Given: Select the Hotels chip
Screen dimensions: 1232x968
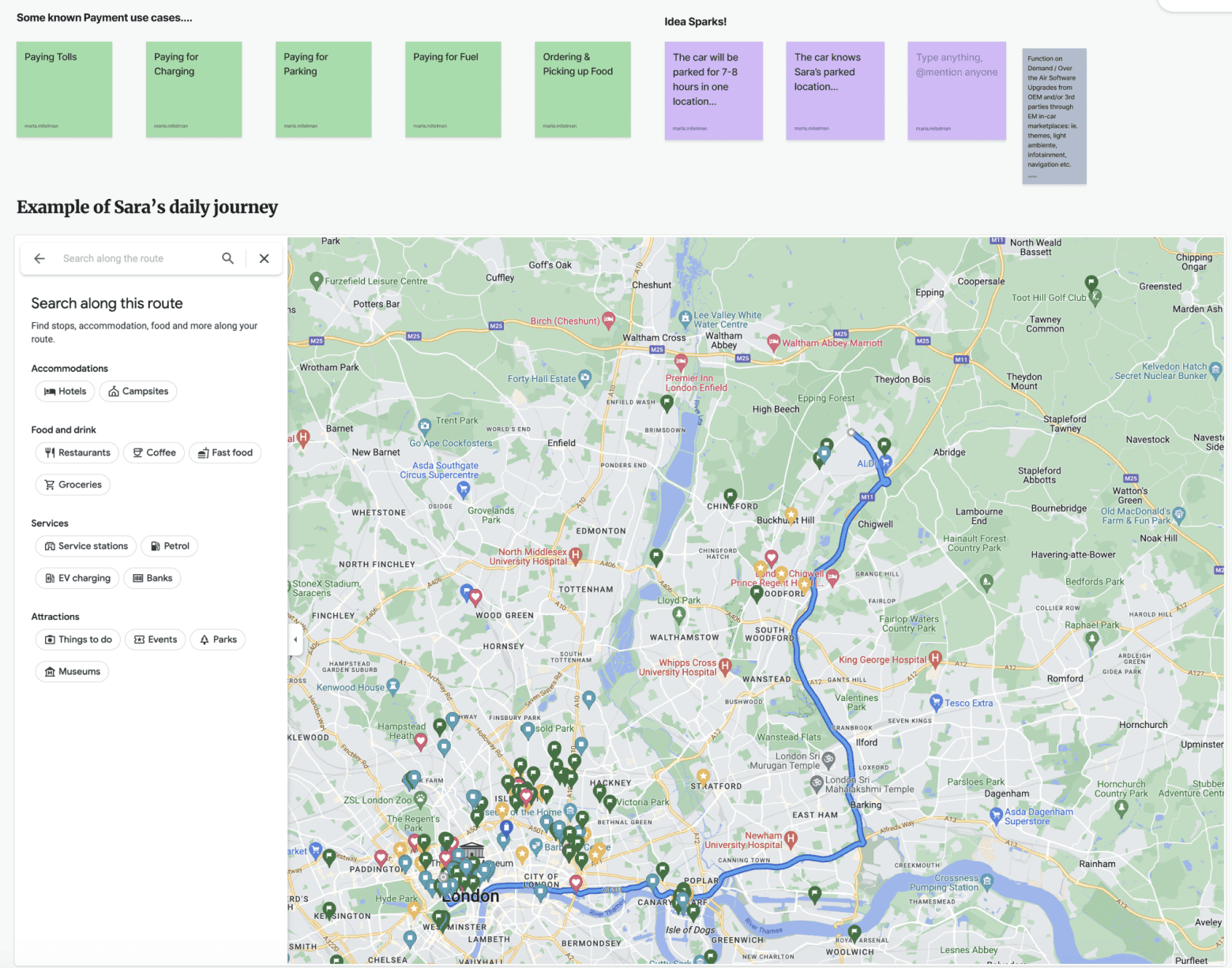Looking at the screenshot, I should click(65, 391).
